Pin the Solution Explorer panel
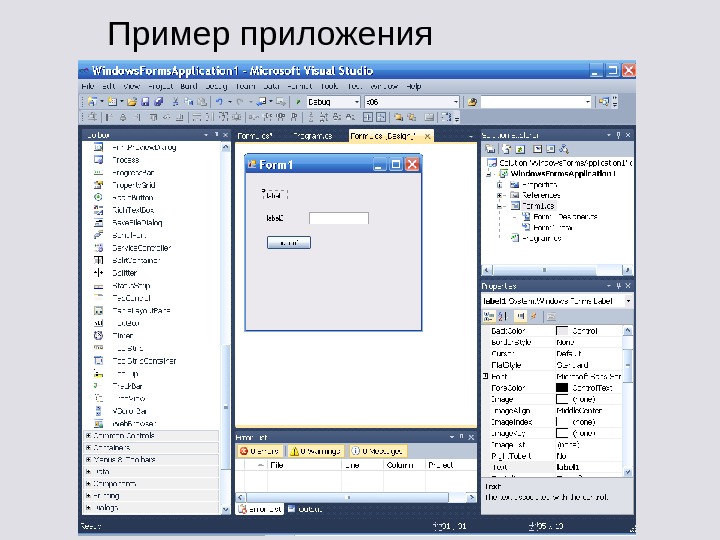720x540 pixels. tap(618, 135)
